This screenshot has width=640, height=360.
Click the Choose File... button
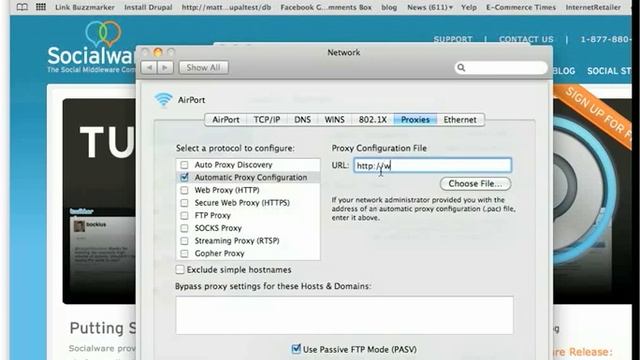[475, 184]
